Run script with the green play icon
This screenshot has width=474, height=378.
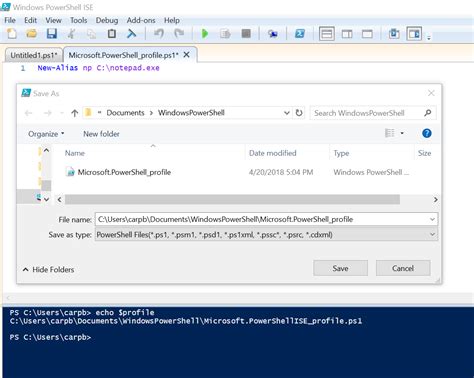pyautogui.click(x=205, y=34)
